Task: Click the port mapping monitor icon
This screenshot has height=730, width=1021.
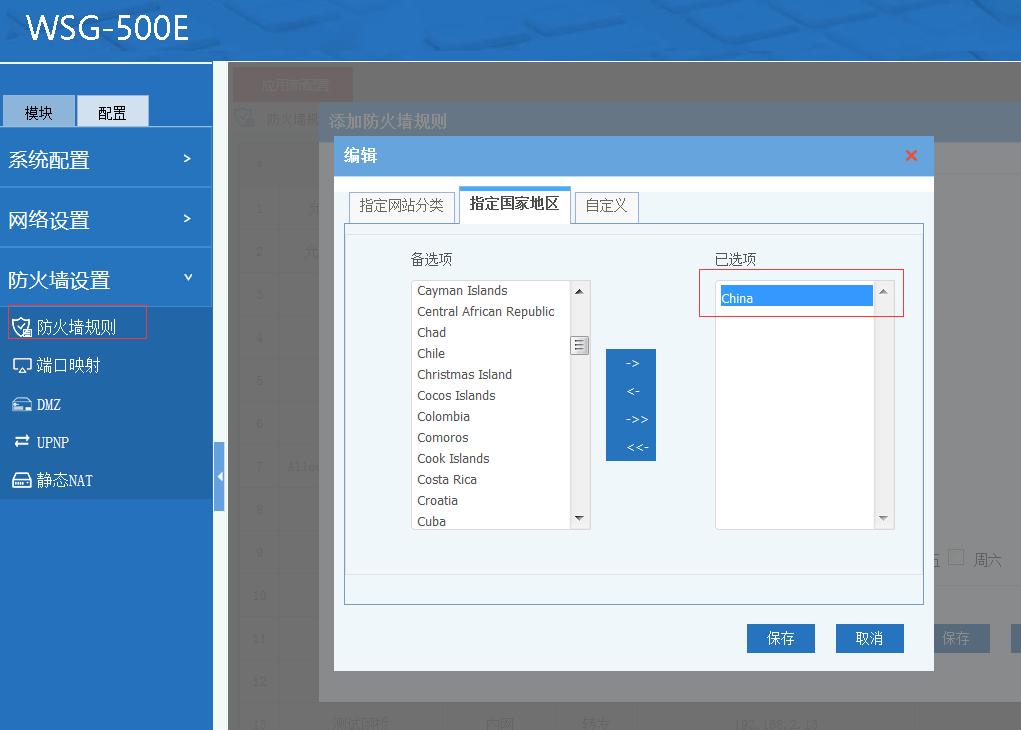Action: pyautogui.click(x=22, y=366)
